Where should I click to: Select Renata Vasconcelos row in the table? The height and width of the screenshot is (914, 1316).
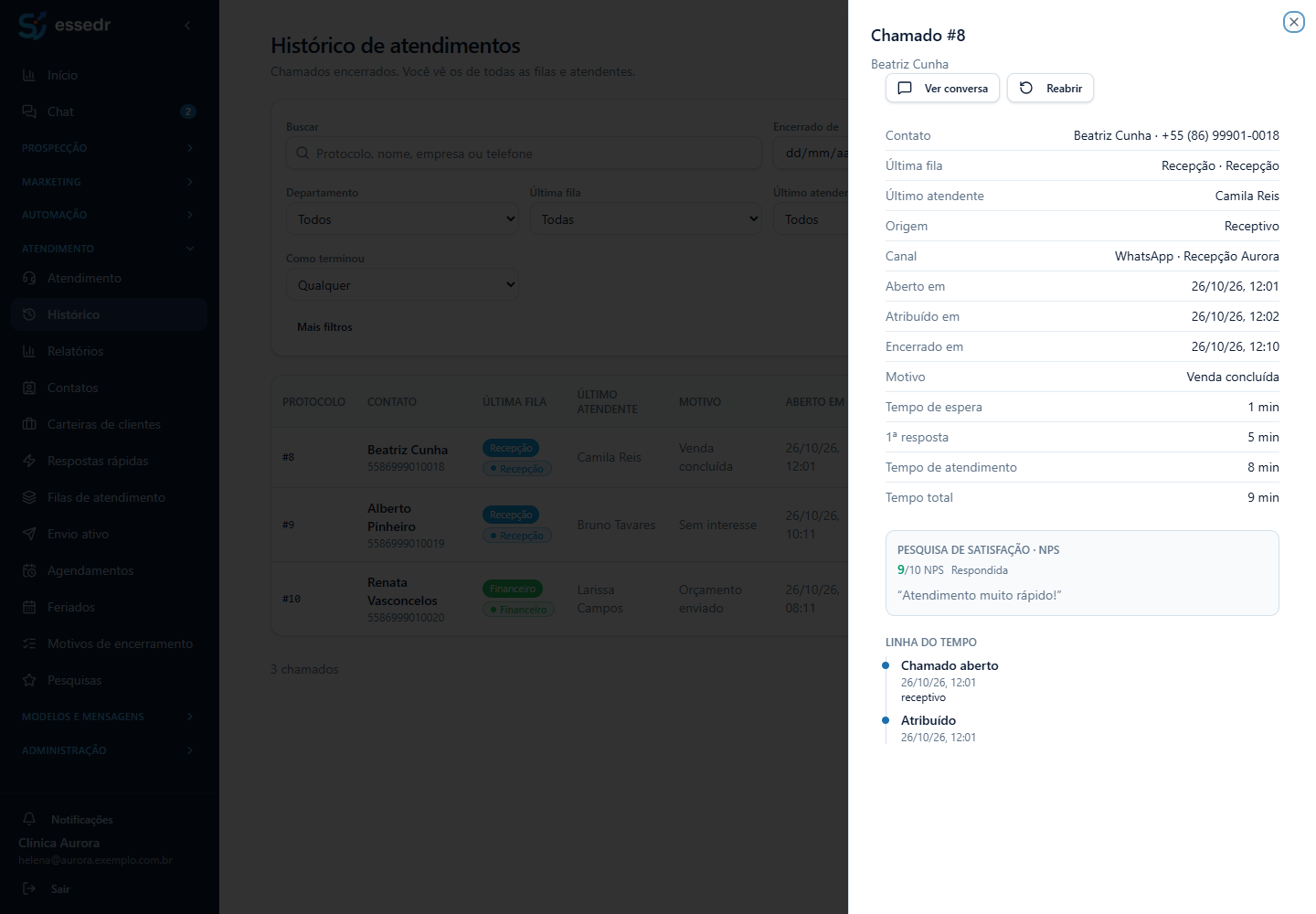(559, 599)
